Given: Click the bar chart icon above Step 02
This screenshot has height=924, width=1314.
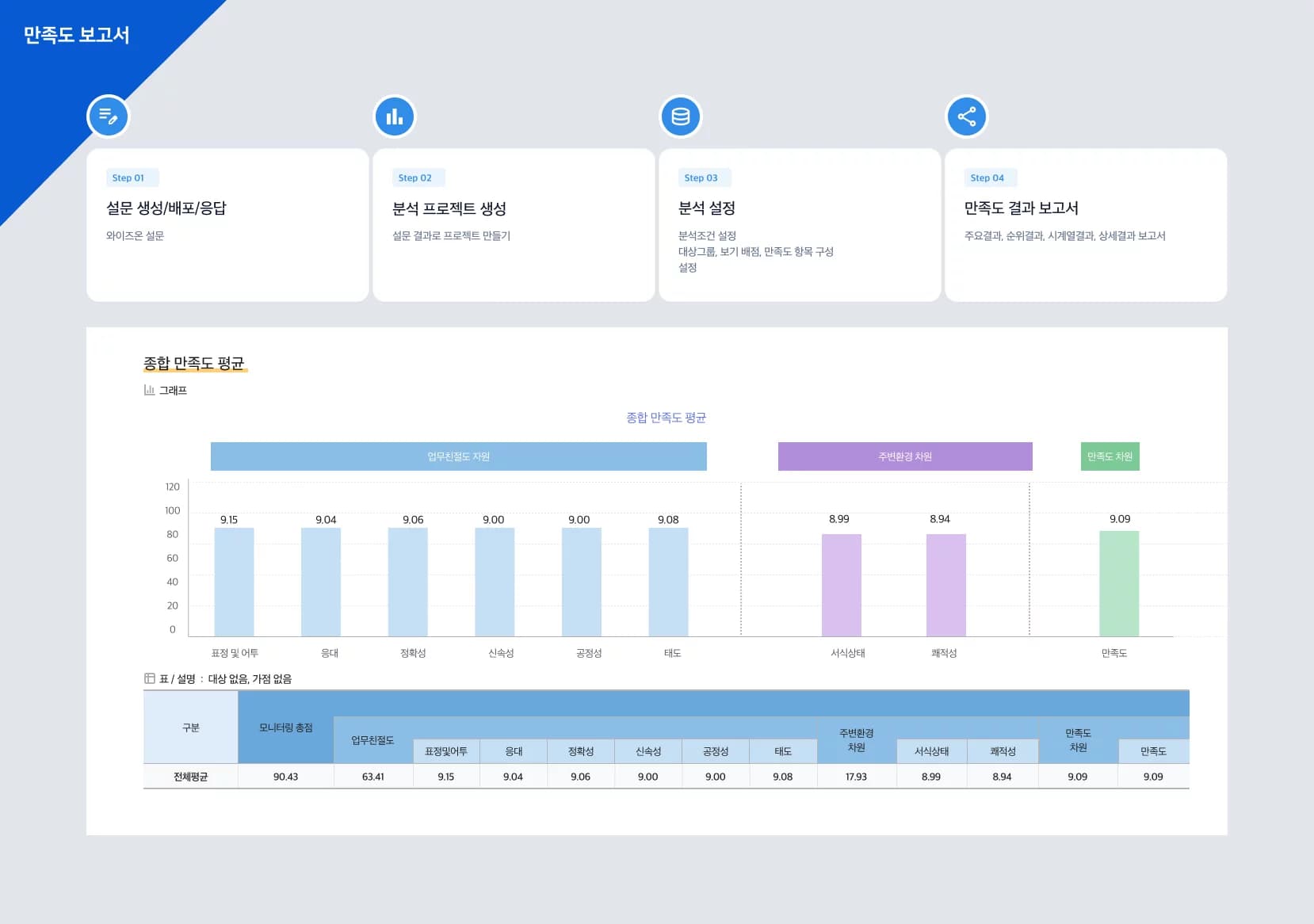Looking at the screenshot, I should (395, 116).
